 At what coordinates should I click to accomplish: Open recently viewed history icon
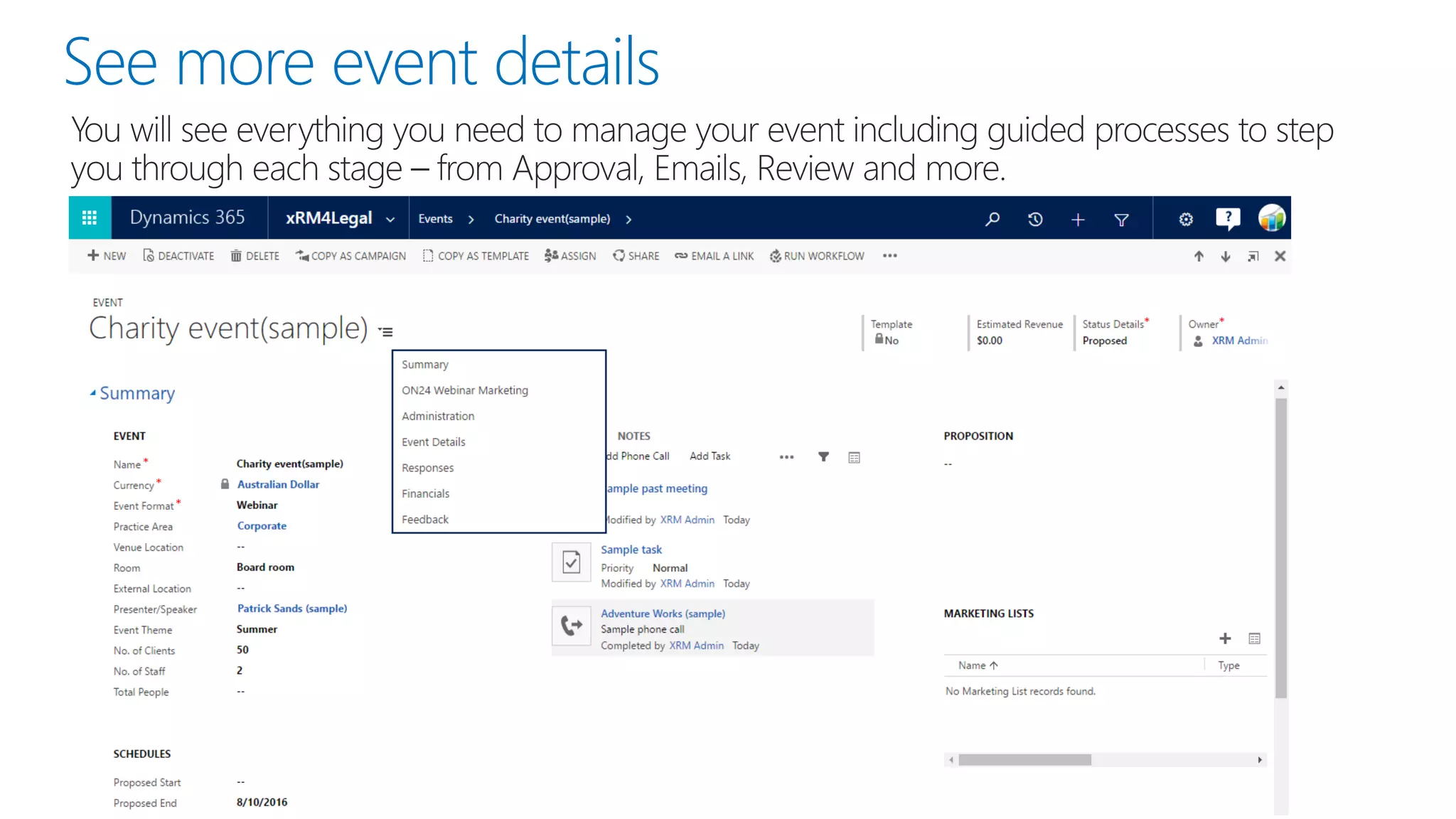(x=1035, y=219)
